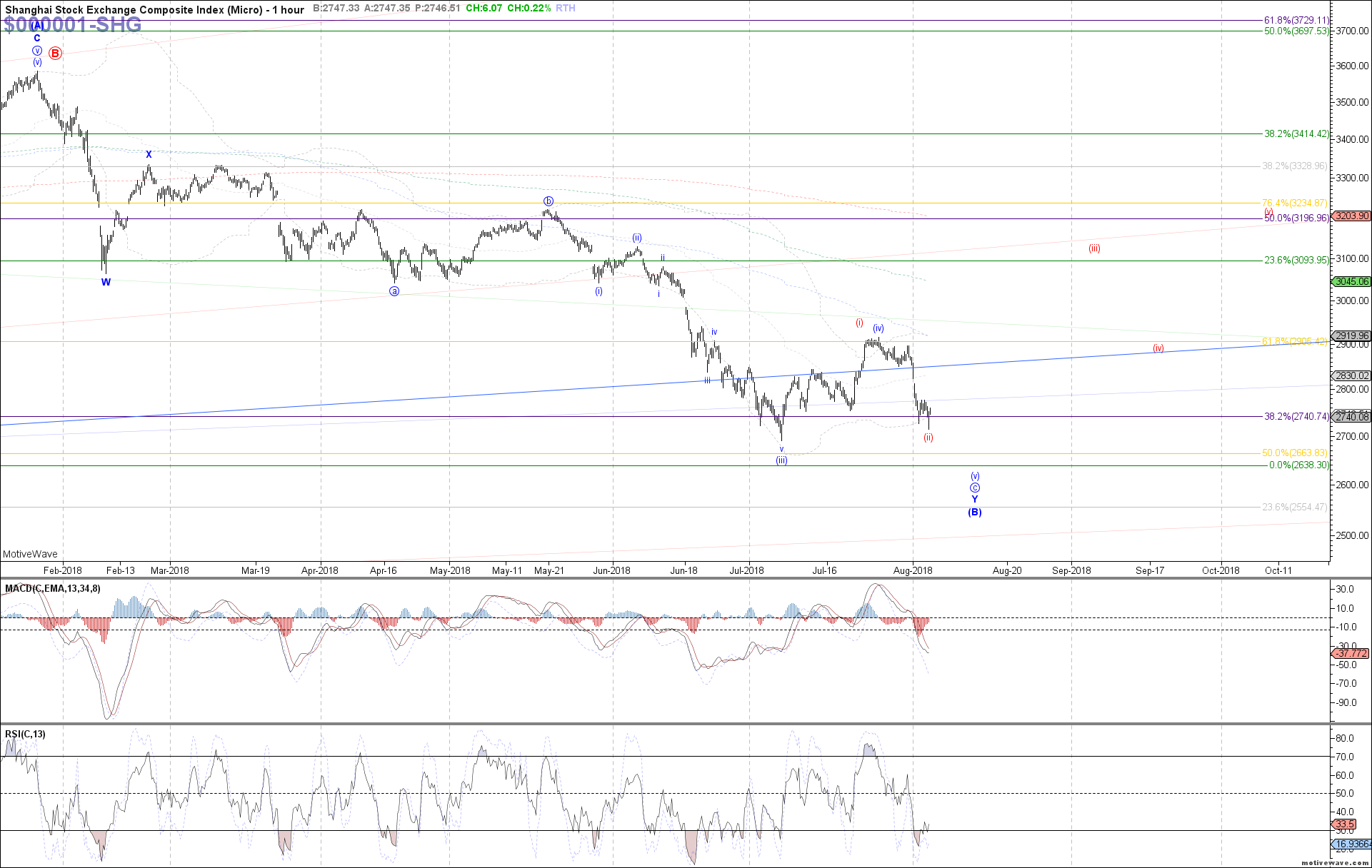Select the circled 'a' wave label
The height and width of the screenshot is (868, 1372).
click(394, 291)
